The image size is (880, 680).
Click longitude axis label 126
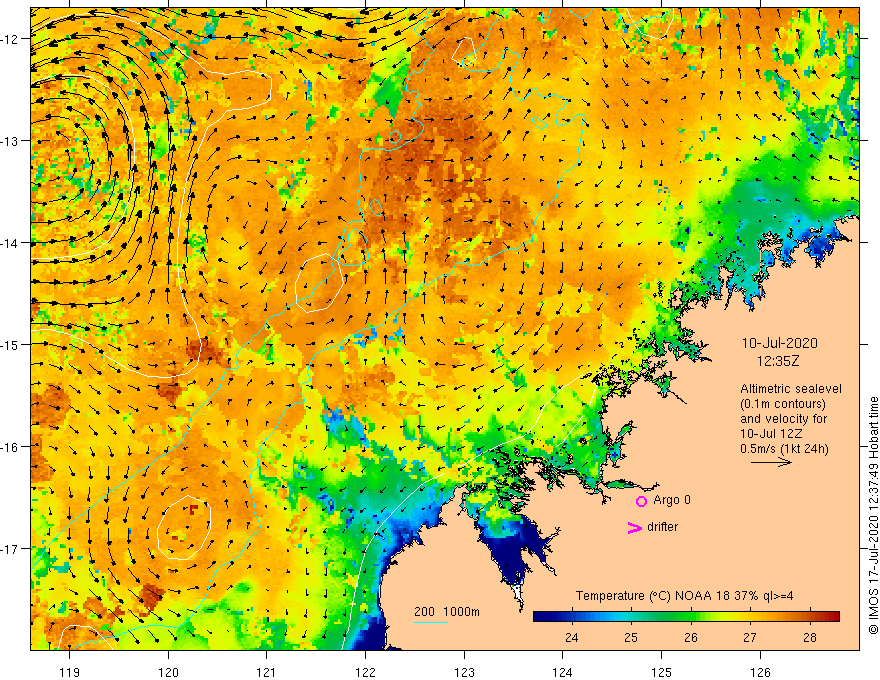(760, 673)
